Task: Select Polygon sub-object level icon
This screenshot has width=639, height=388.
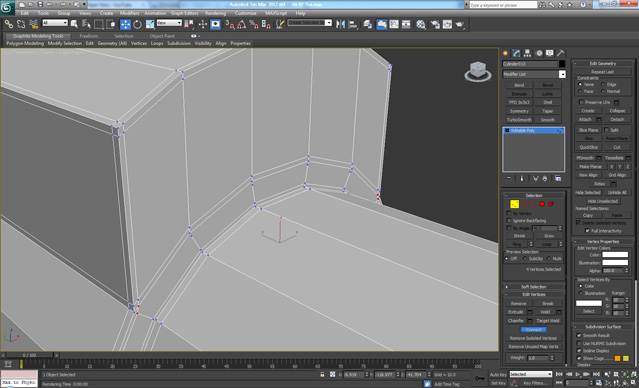Action: (542, 204)
